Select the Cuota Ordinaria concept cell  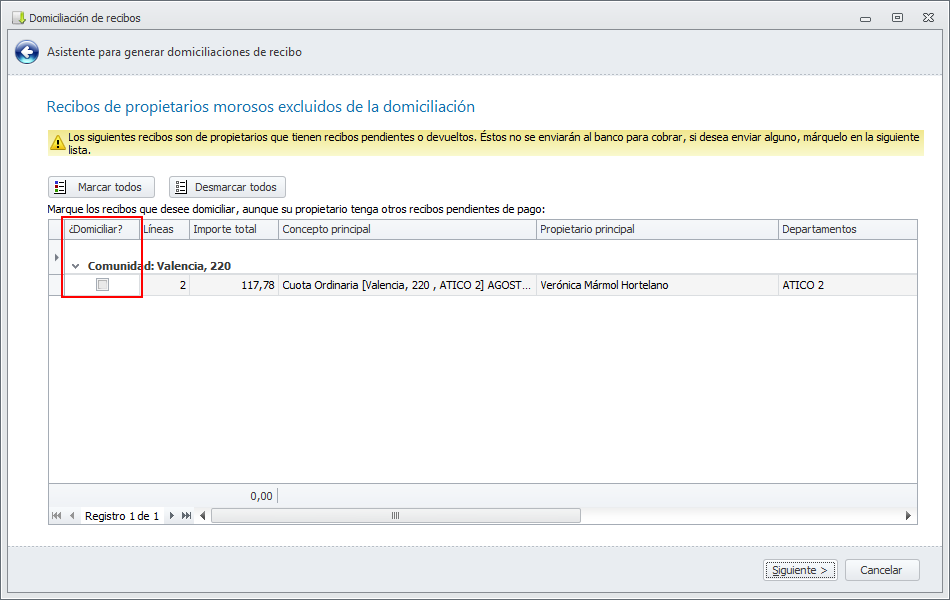(407, 285)
